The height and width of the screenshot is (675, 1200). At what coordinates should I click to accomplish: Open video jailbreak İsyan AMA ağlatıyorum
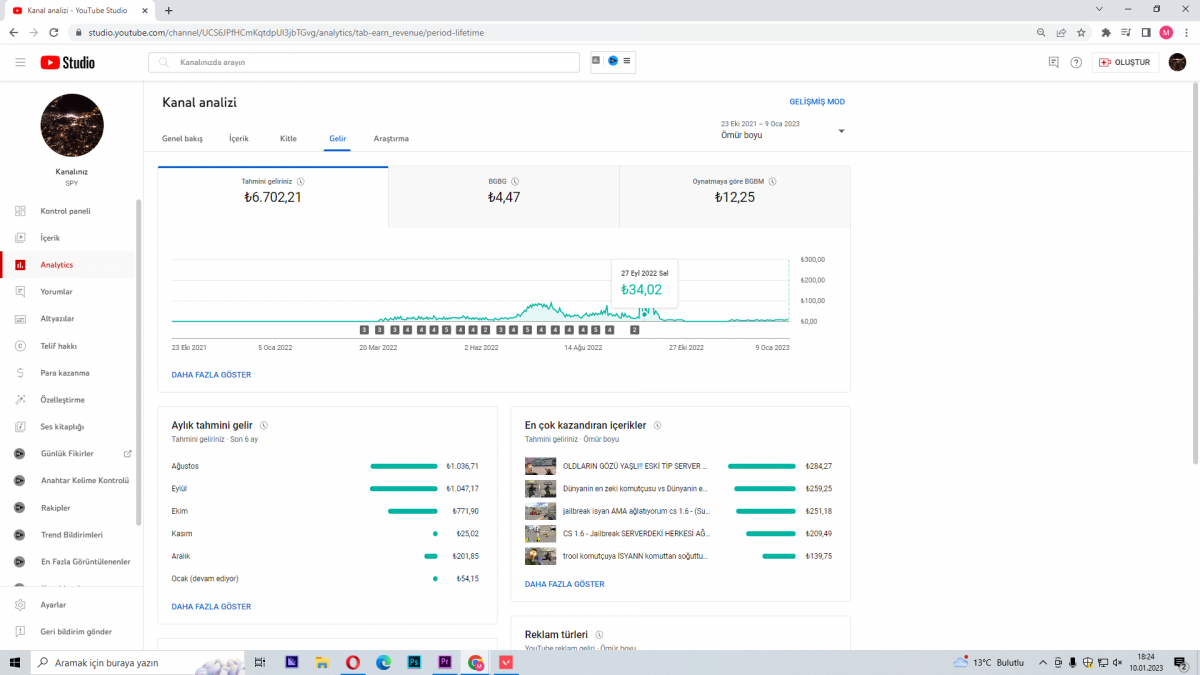pos(636,511)
